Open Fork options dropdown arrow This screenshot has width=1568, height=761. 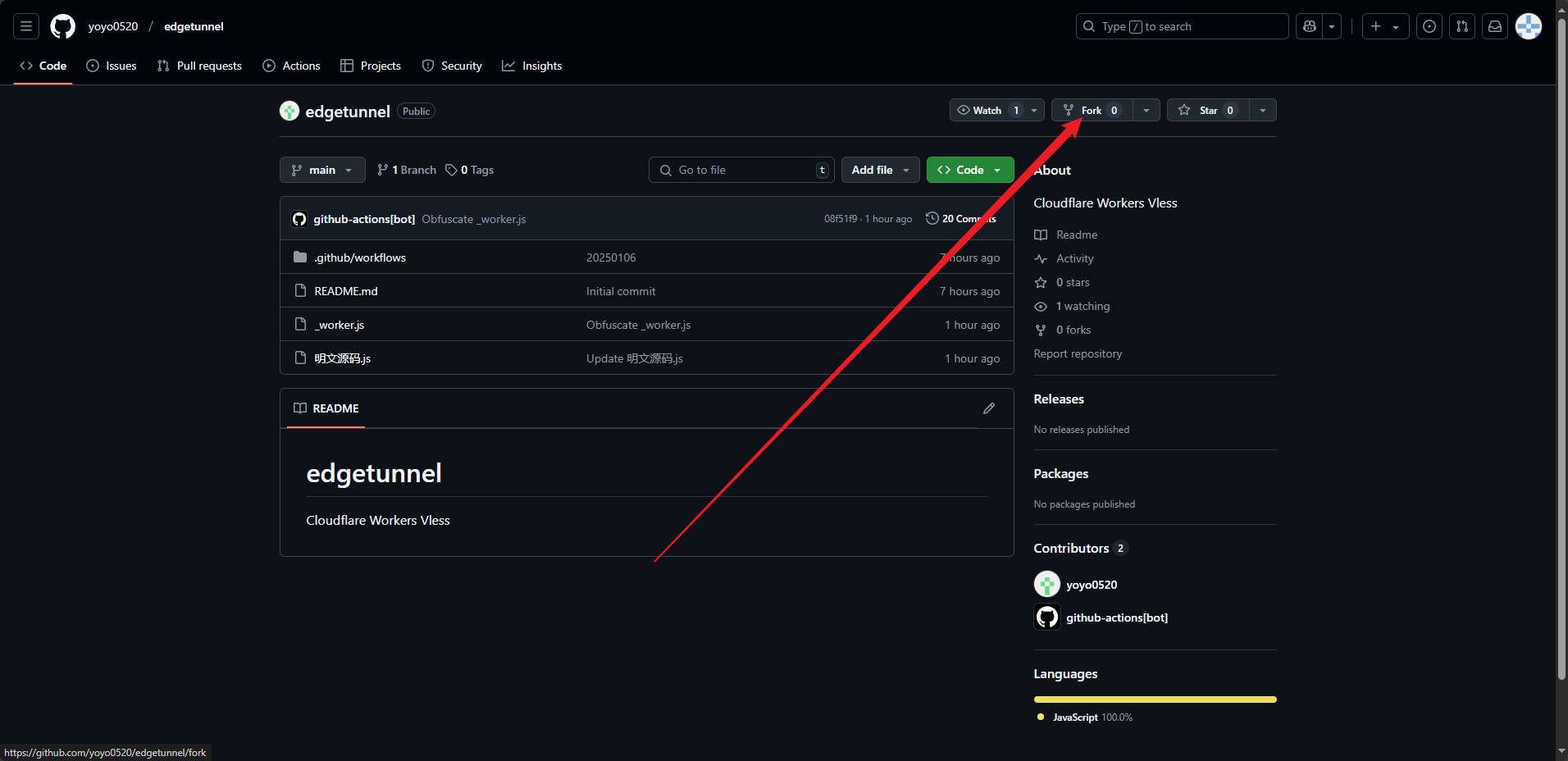click(1146, 110)
